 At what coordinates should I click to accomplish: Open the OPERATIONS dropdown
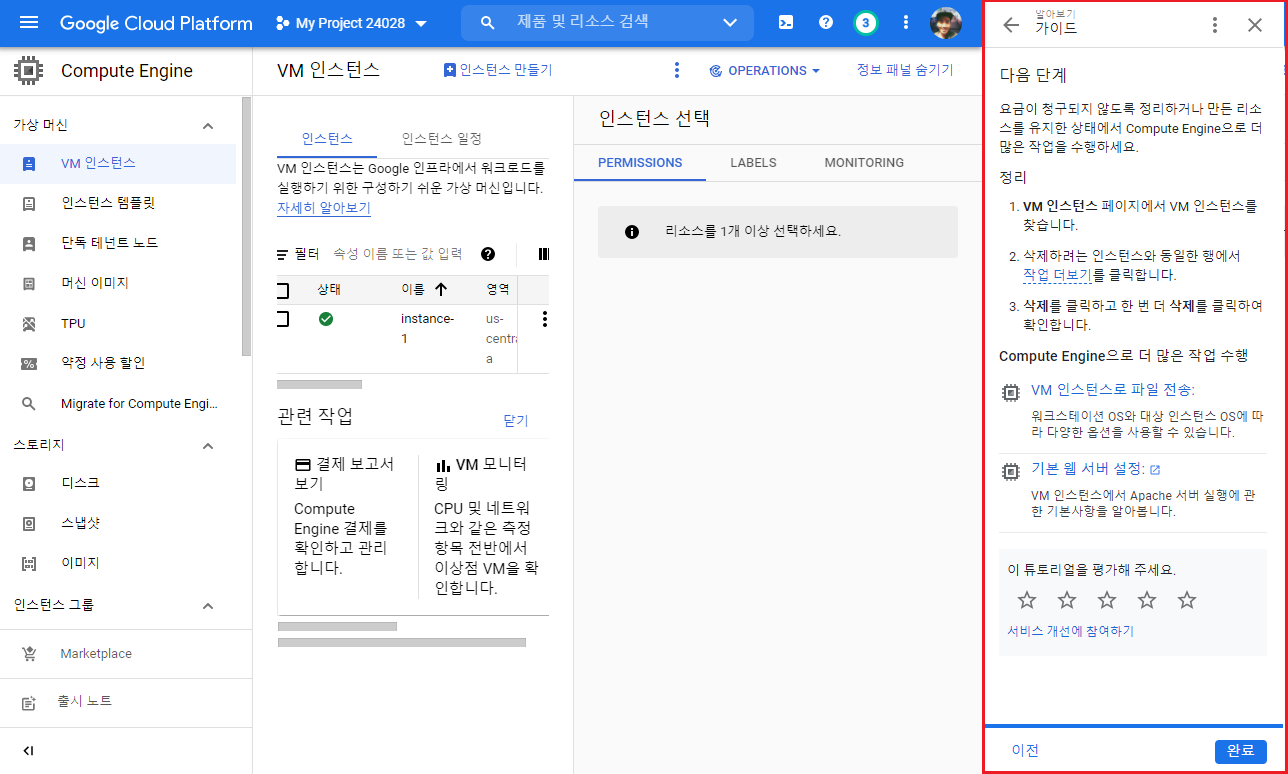point(764,71)
